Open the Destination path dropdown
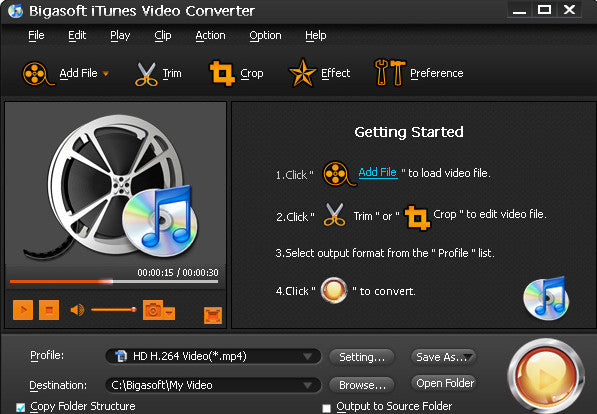This screenshot has height=414, width=597. pyautogui.click(x=307, y=385)
